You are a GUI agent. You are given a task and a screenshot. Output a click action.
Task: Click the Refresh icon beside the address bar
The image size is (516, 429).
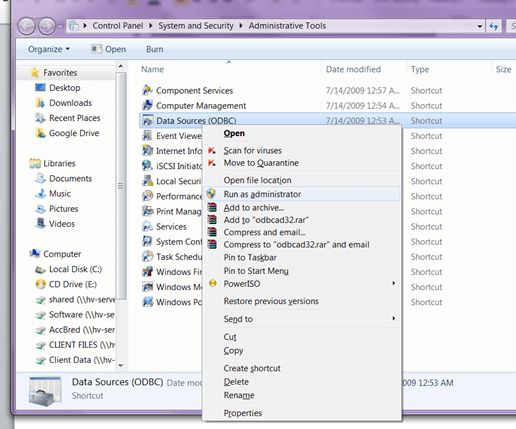pos(494,26)
